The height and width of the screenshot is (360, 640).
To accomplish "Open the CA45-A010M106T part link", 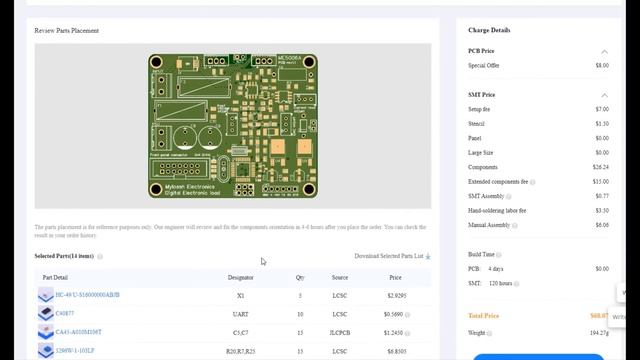I will [x=78, y=332].
